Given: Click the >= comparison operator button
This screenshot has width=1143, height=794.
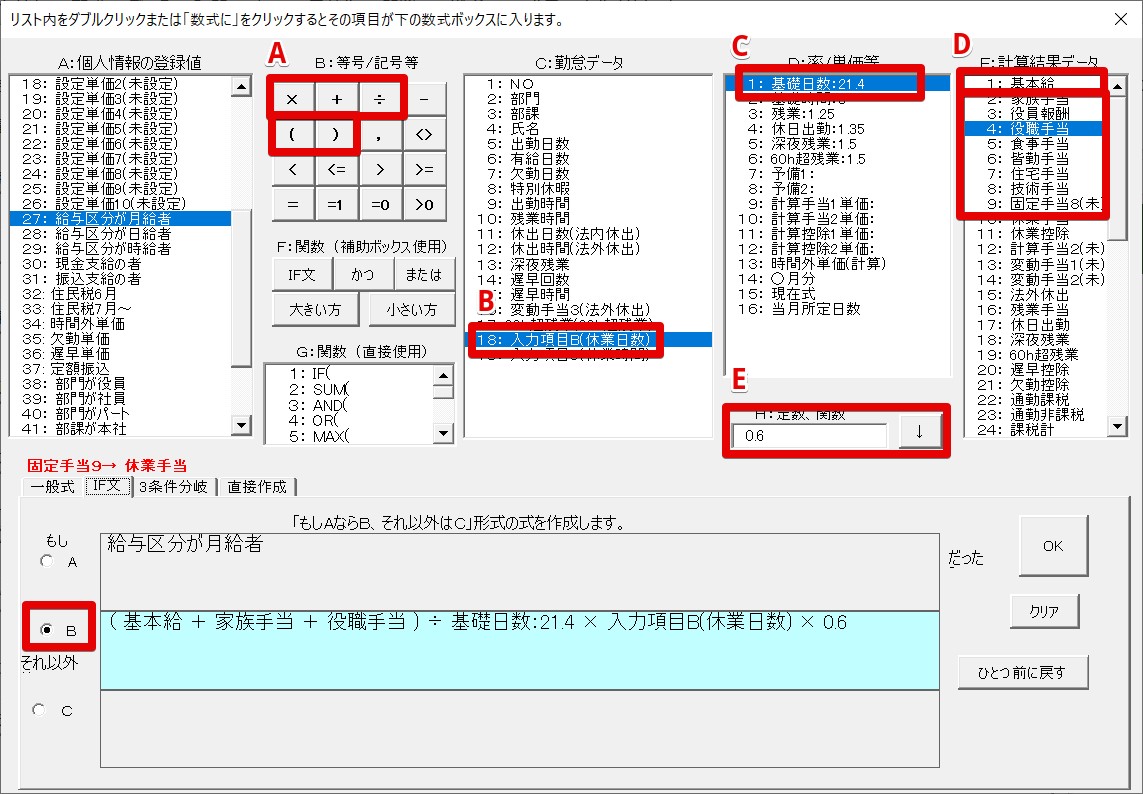Looking at the screenshot, I should 424,169.
